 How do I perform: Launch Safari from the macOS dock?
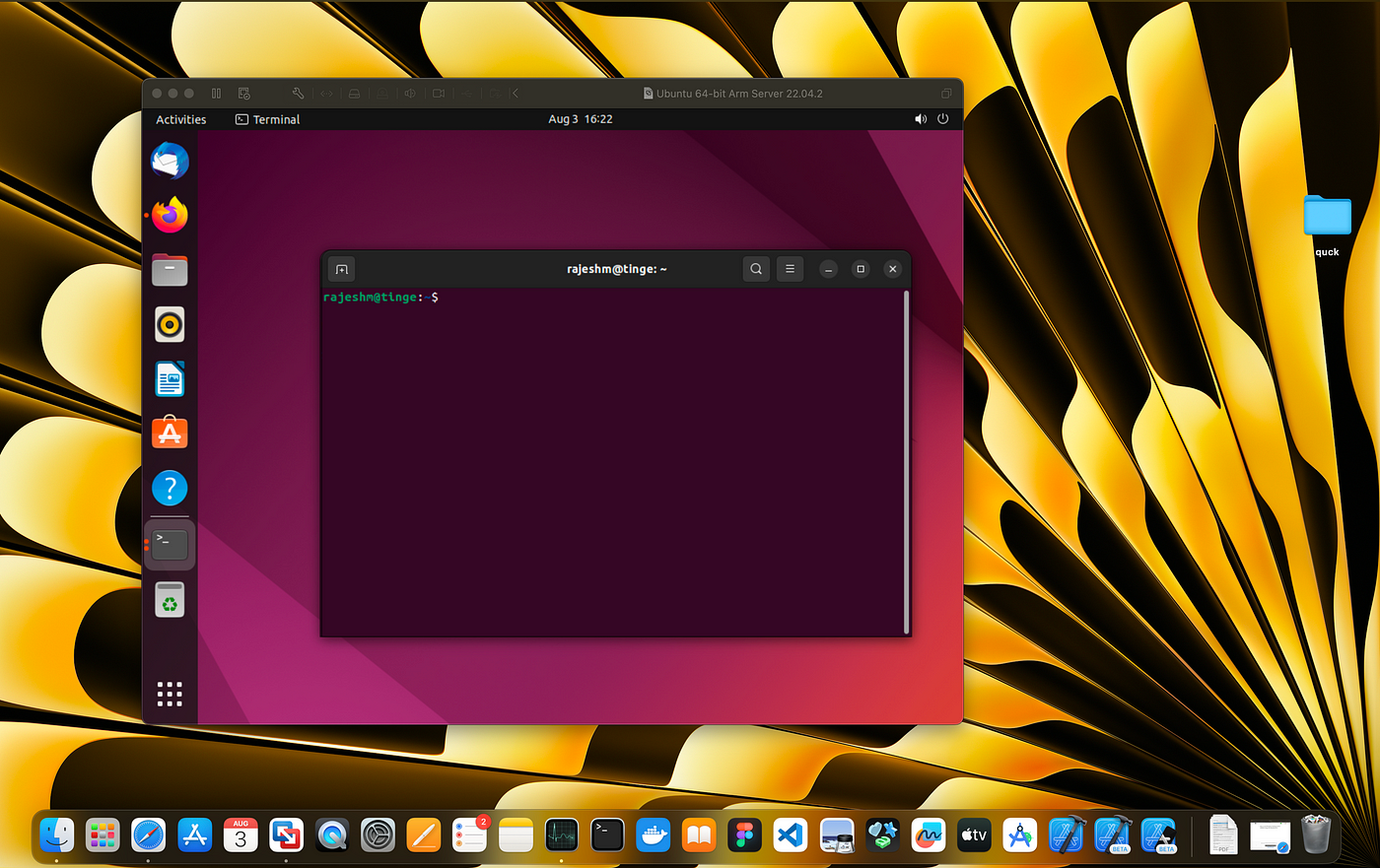(149, 835)
